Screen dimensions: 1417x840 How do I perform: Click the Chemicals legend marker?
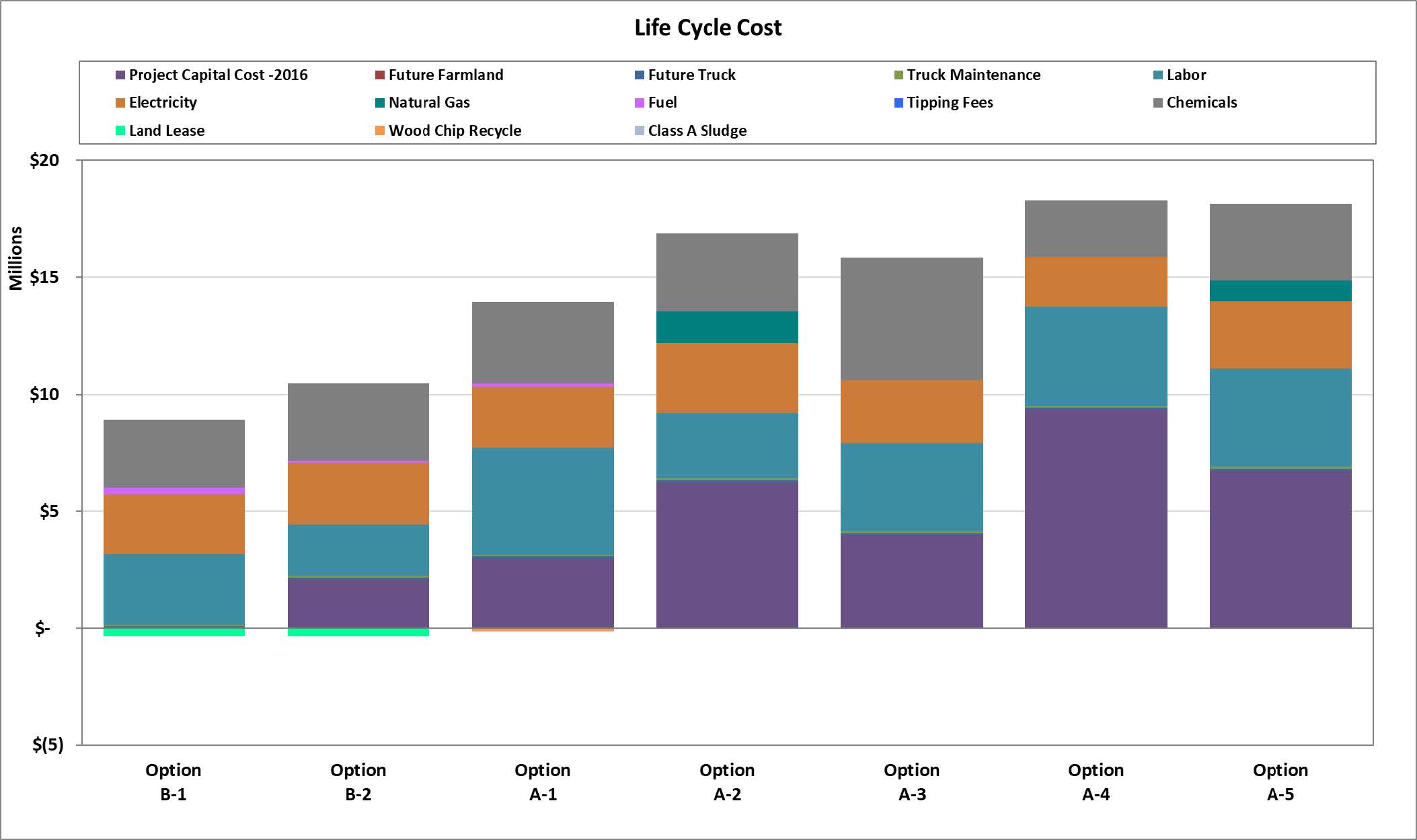[1158, 103]
